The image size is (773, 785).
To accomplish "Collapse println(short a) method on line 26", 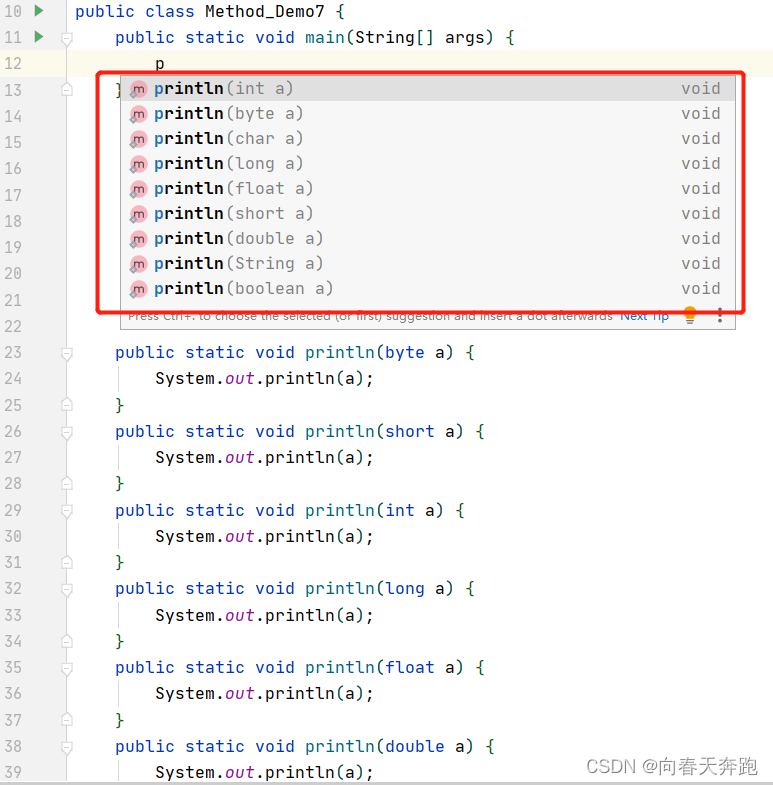I will pyautogui.click(x=67, y=433).
